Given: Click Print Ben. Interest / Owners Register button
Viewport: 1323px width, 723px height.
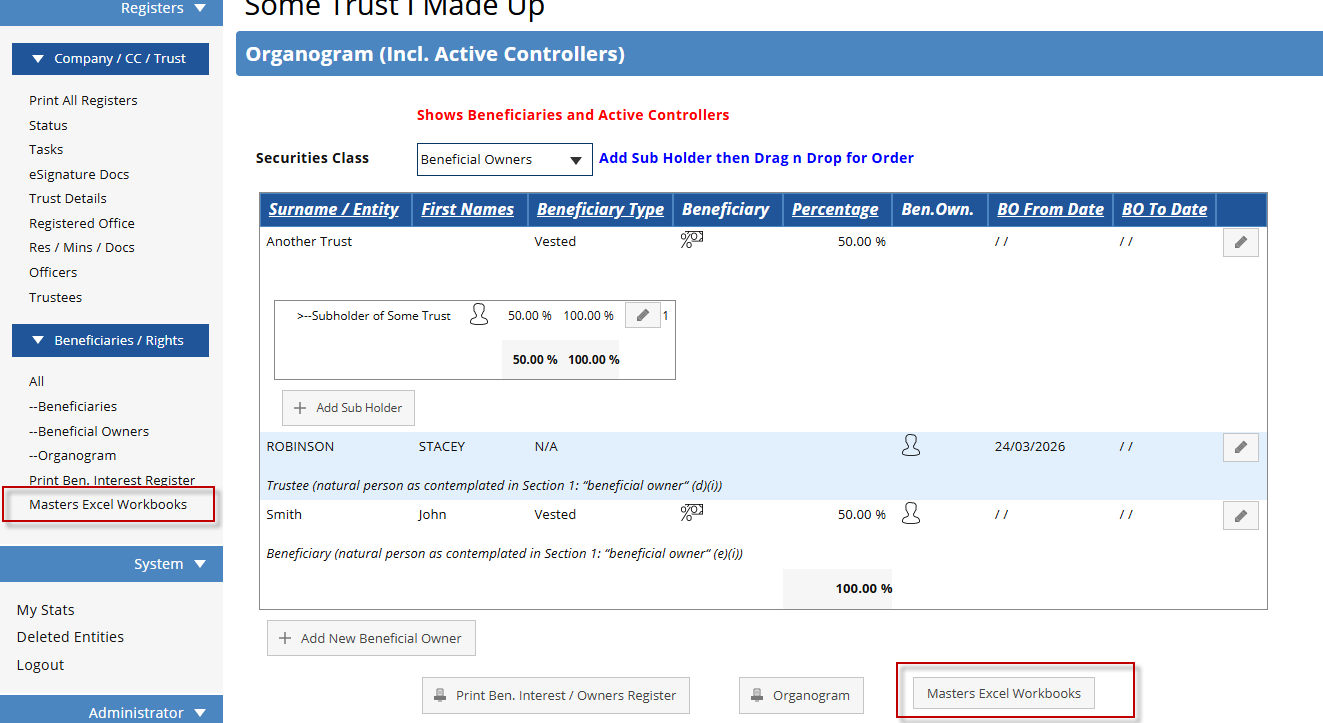Looking at the screenshot, I should point(556,695).
